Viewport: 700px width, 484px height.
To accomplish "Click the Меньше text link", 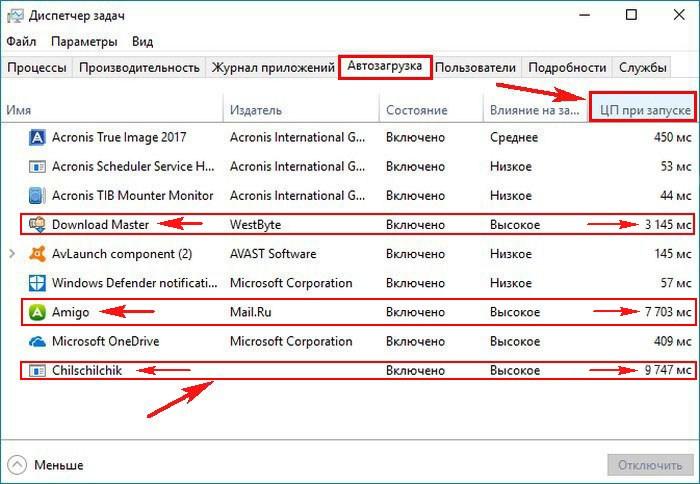I will 58,465.
